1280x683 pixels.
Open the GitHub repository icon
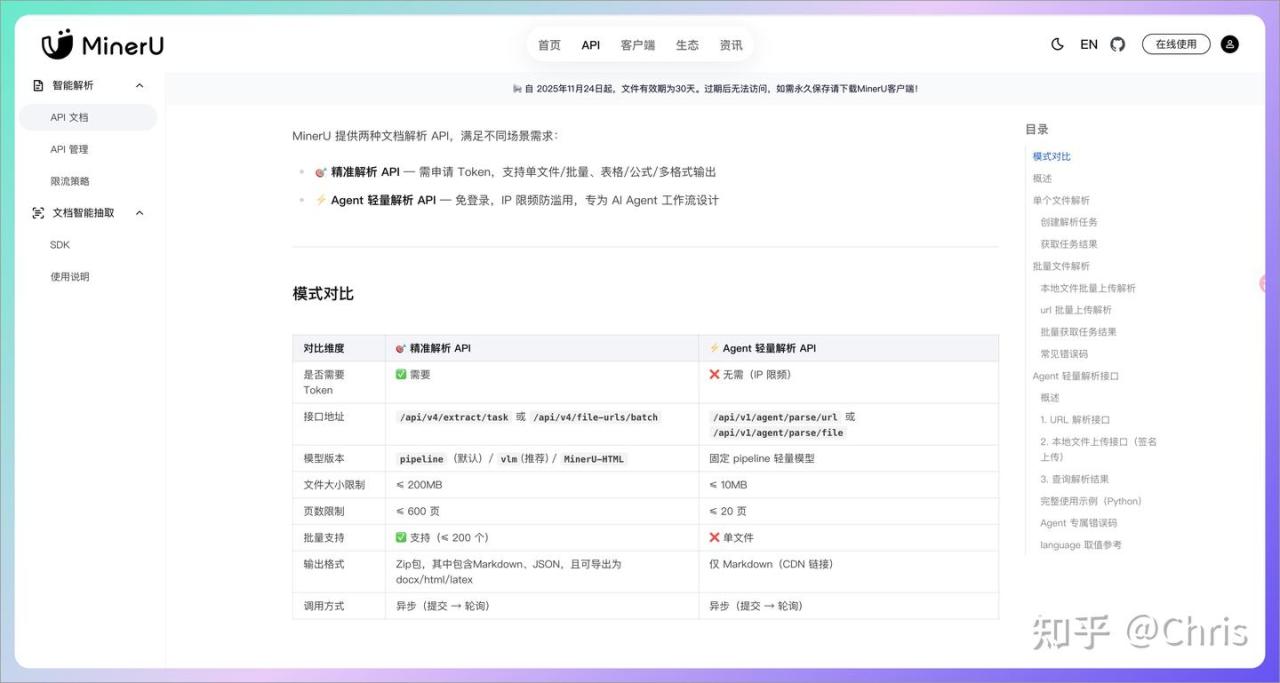tap(1118, 45)
